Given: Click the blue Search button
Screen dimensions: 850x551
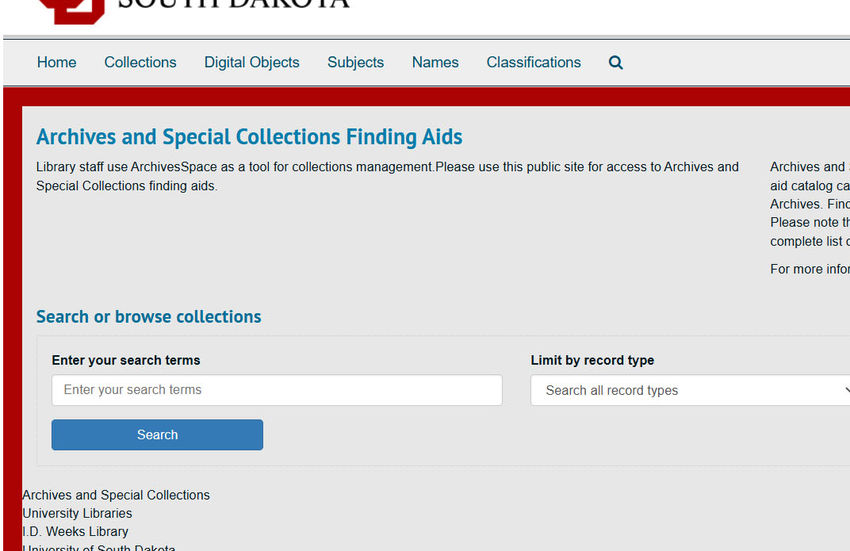Looking at the screenshot, I should 157,434.
